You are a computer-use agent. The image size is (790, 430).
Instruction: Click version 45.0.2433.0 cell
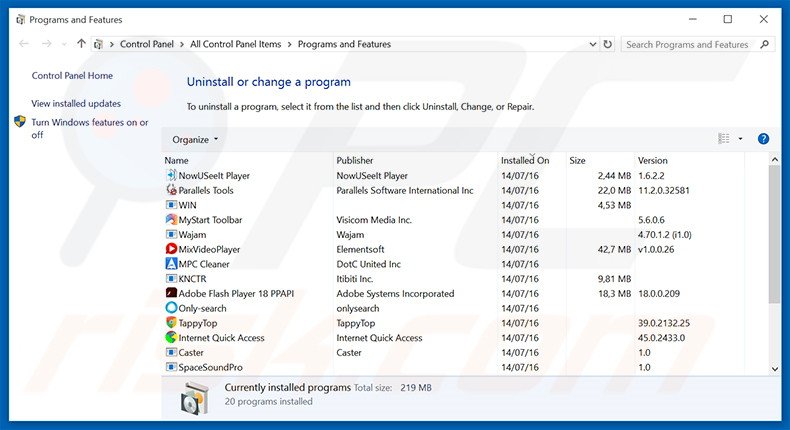point(661,338)
